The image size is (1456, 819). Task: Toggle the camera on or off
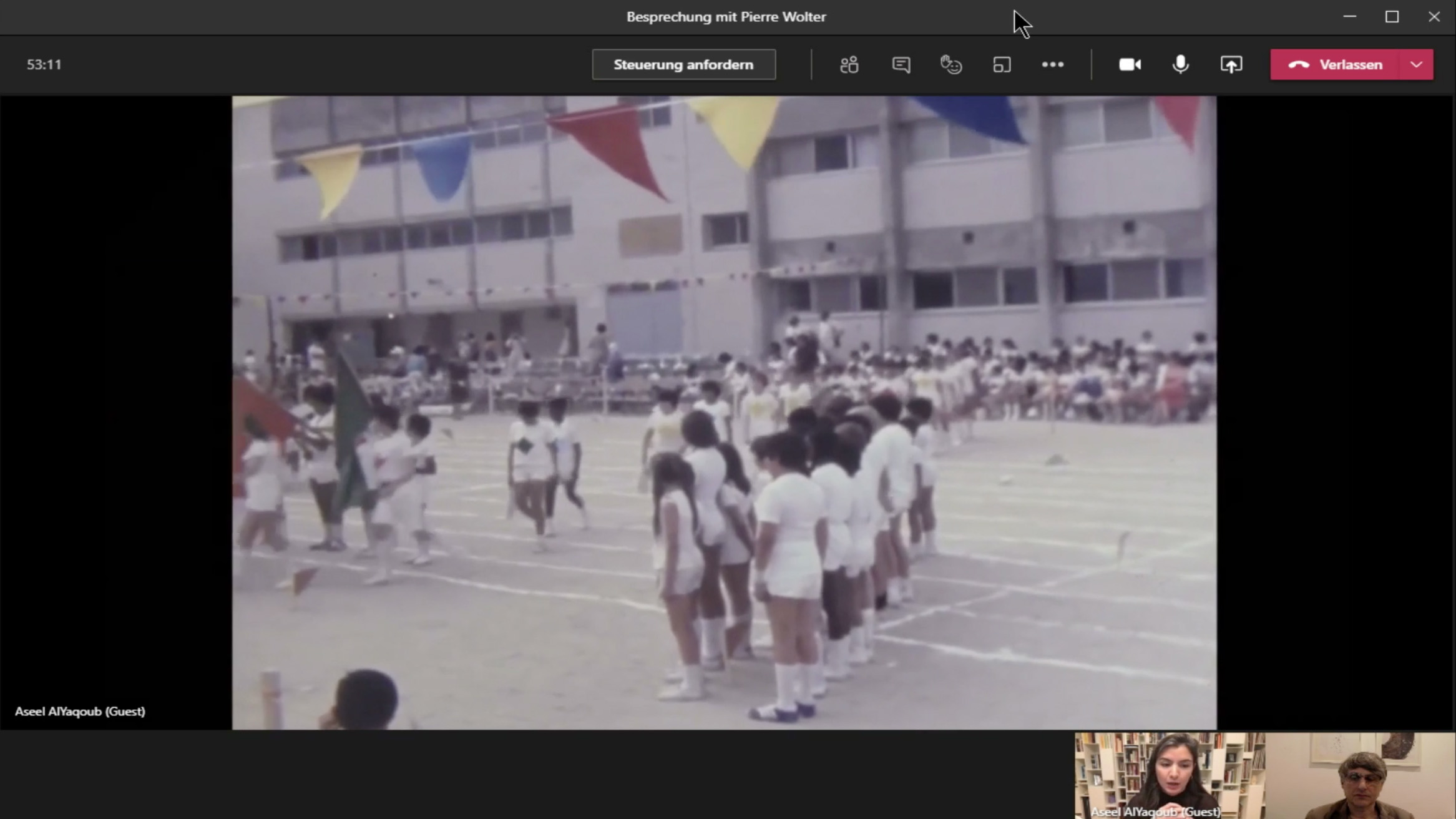pos(1130,65)
